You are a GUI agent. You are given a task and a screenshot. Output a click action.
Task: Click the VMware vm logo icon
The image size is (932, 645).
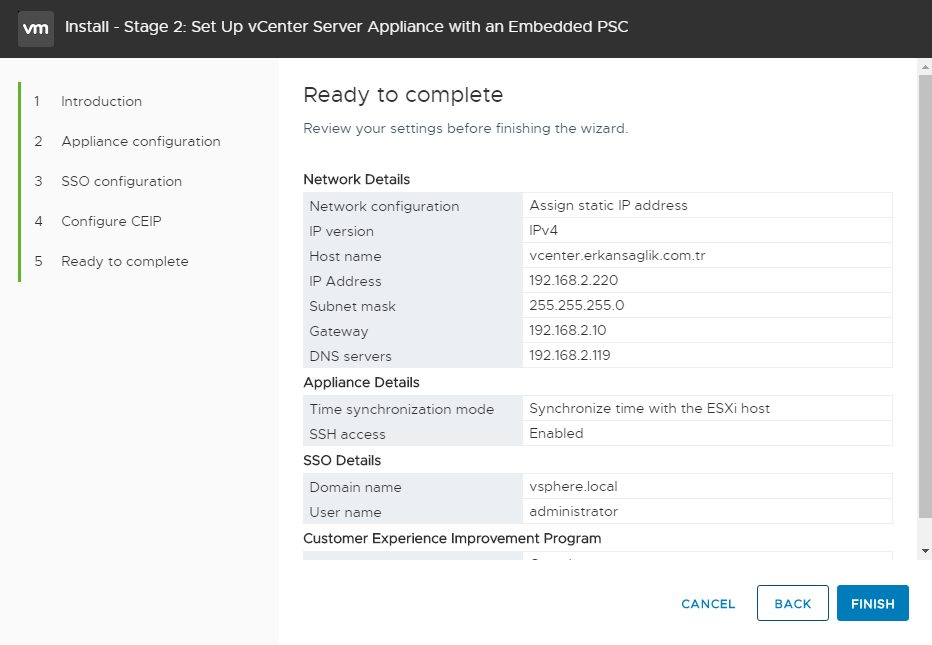[x=36, y=28]
